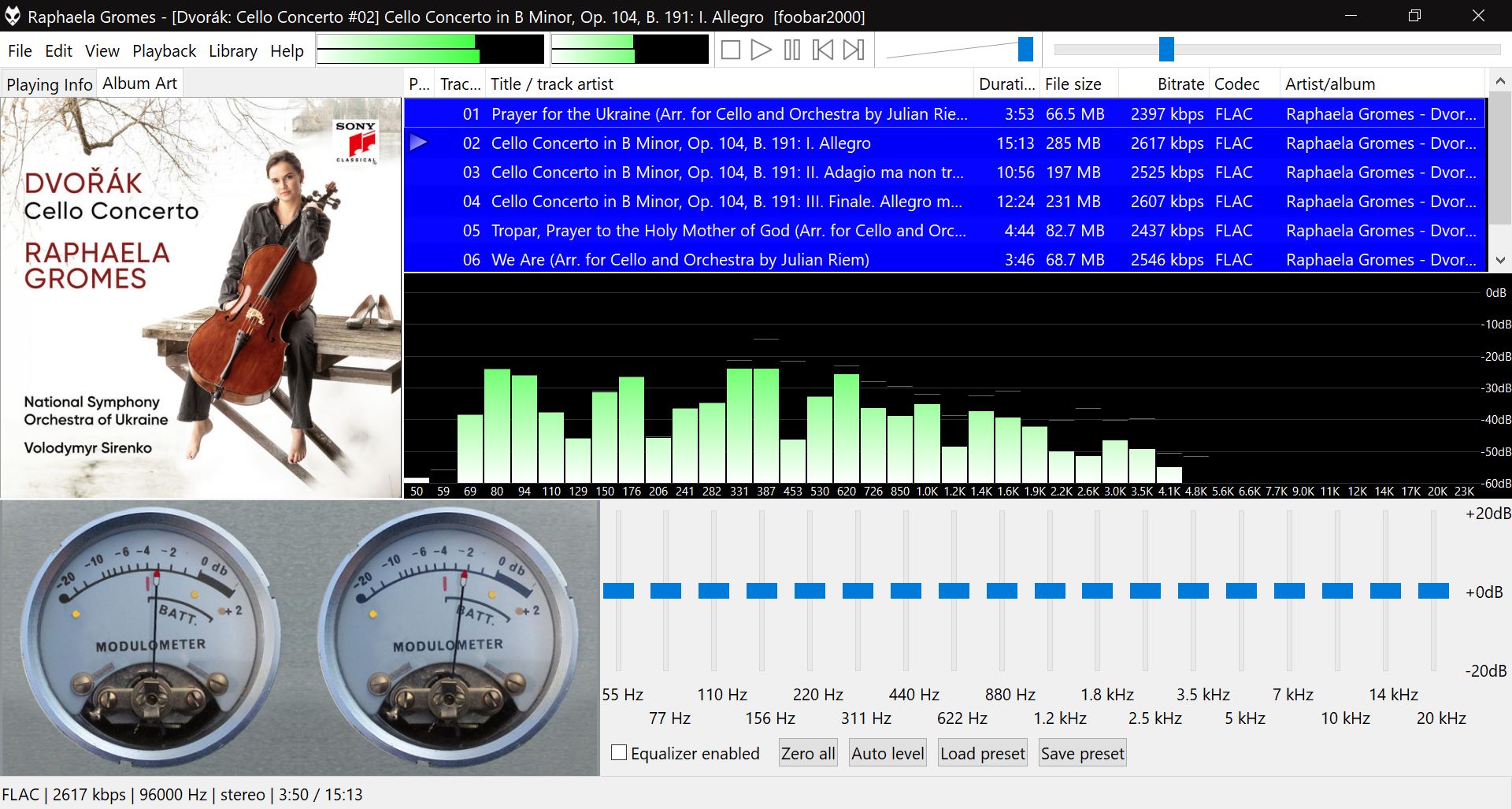Open the Edit menu
Screen dimensions: 1512x809
point(58,51)
